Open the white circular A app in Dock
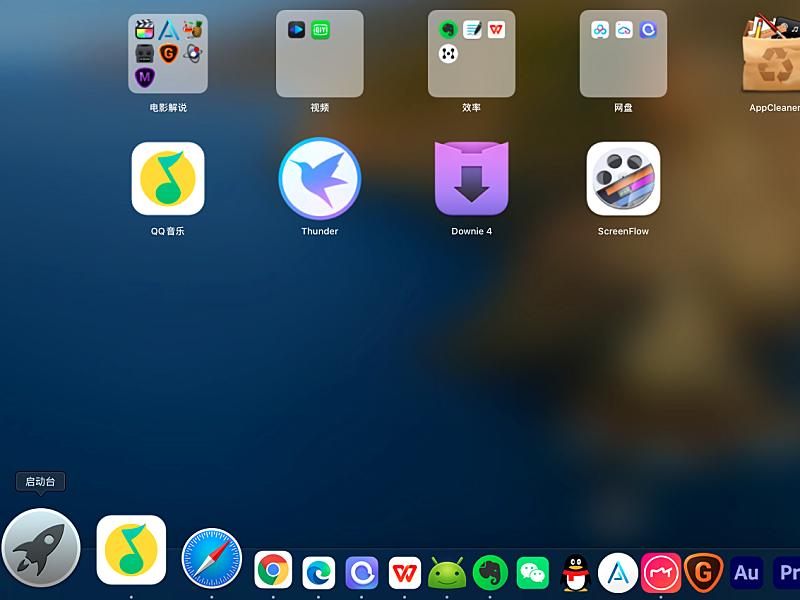Image resolution: width=800 pixels, height=600 pixels. point(618,573)
